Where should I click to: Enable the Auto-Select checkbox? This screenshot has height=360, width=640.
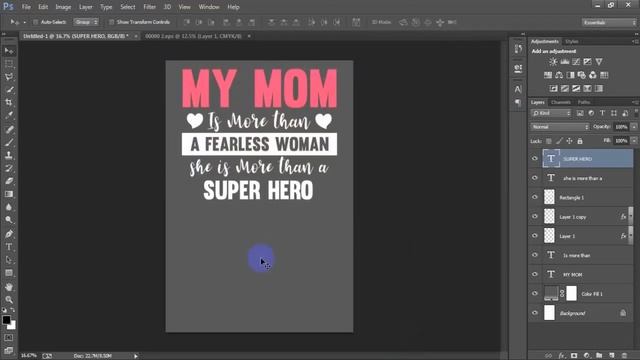[x=36, y=22]
